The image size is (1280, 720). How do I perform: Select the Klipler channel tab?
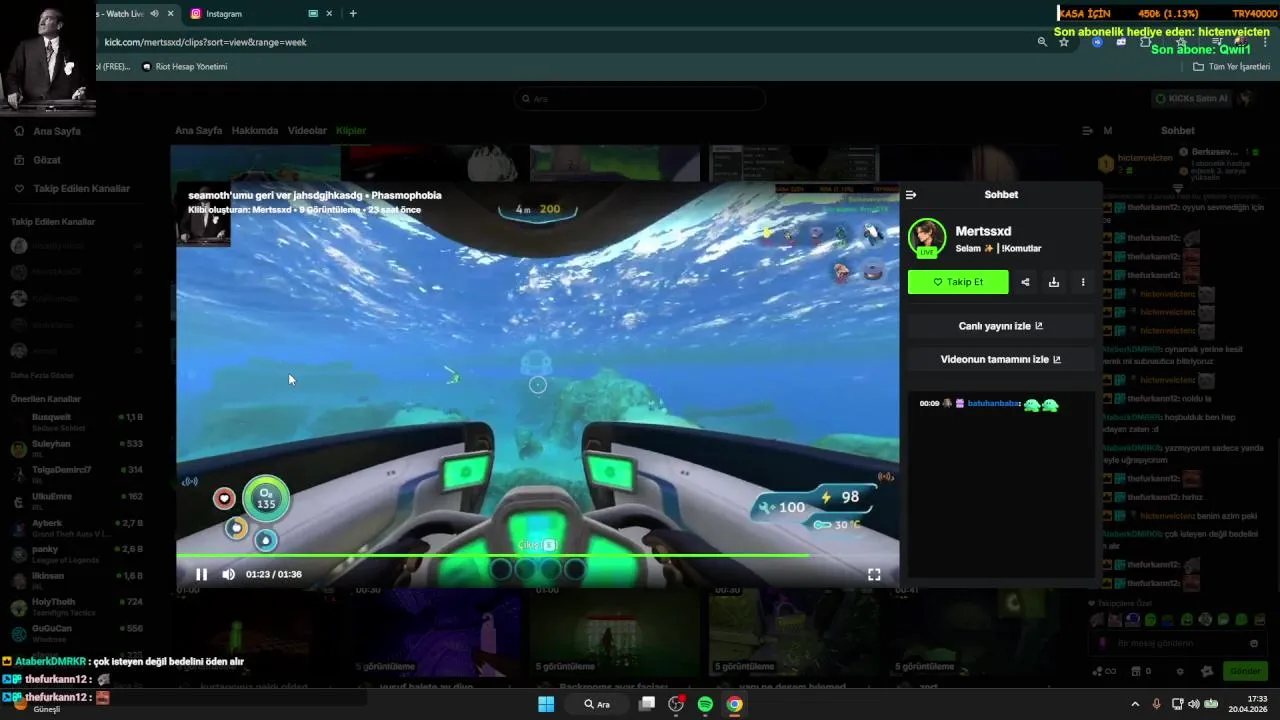click(x=351, y=131)
